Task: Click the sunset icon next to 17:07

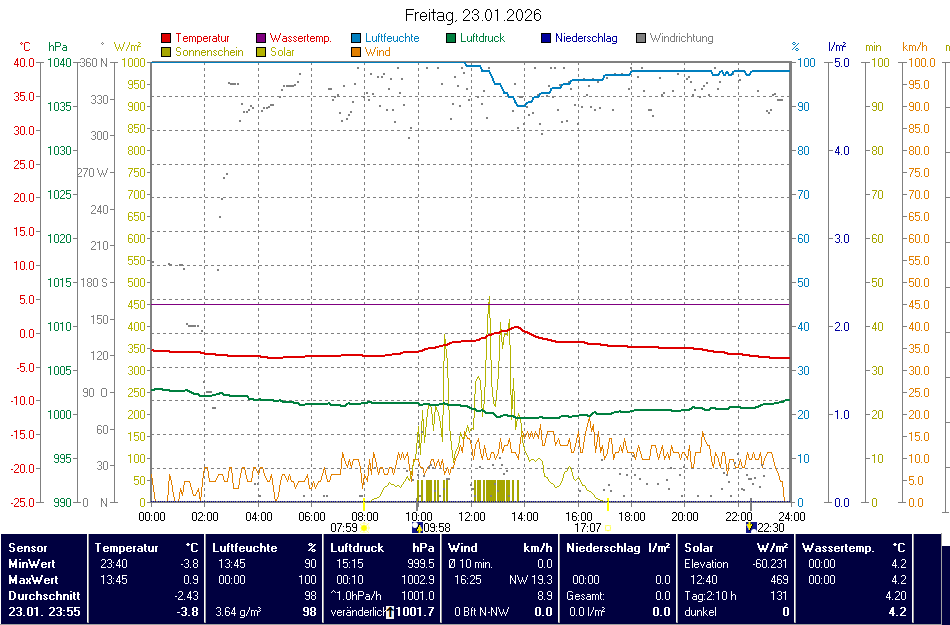Action: pyautogui.click(x=609, y=527)
